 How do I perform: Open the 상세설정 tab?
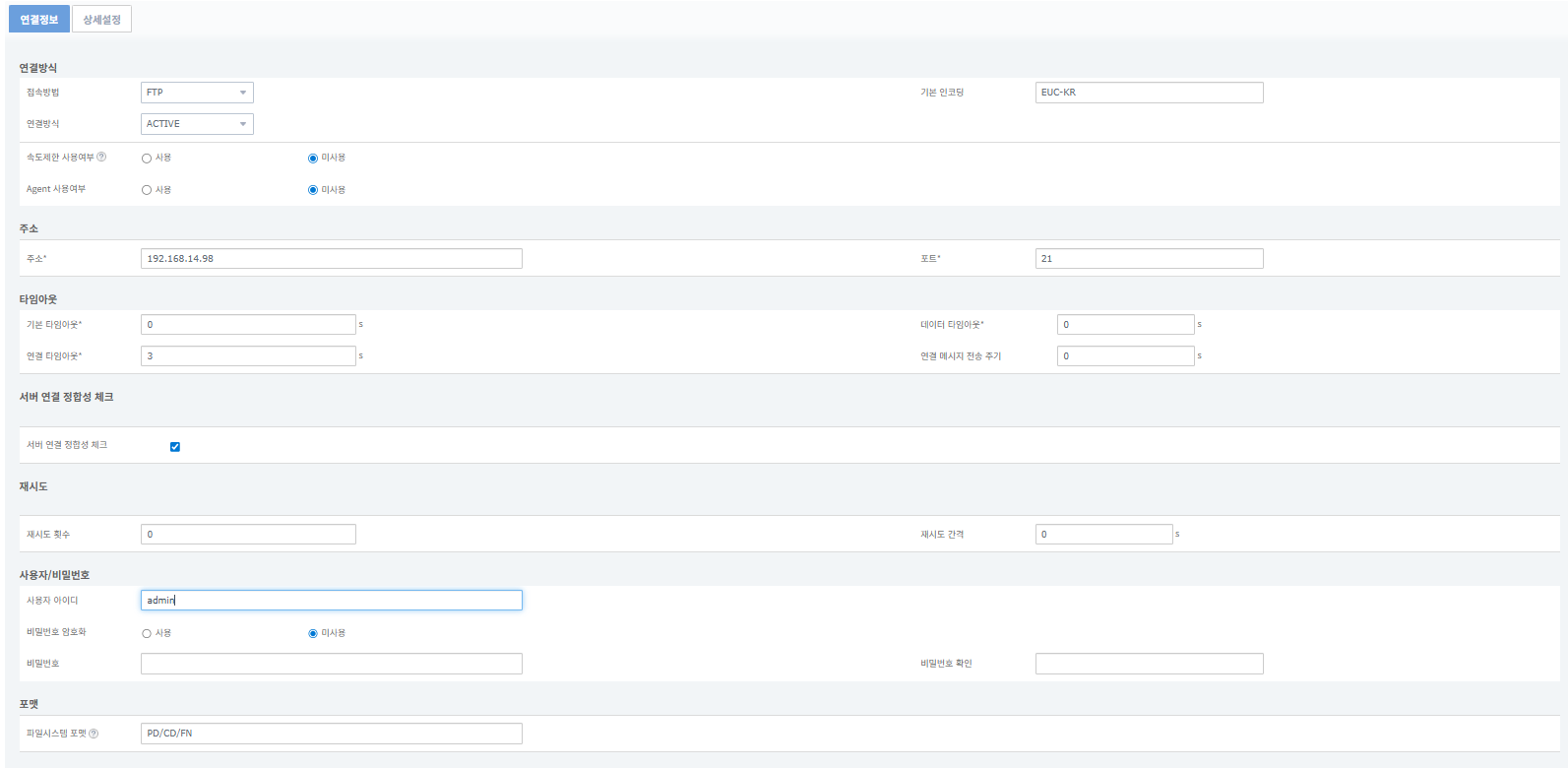click(101, 20)
